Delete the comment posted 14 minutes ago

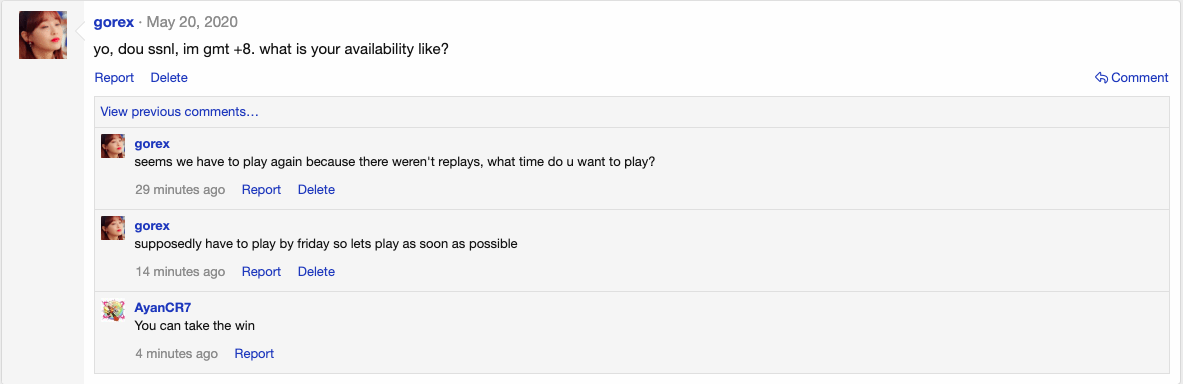[316, 272]
